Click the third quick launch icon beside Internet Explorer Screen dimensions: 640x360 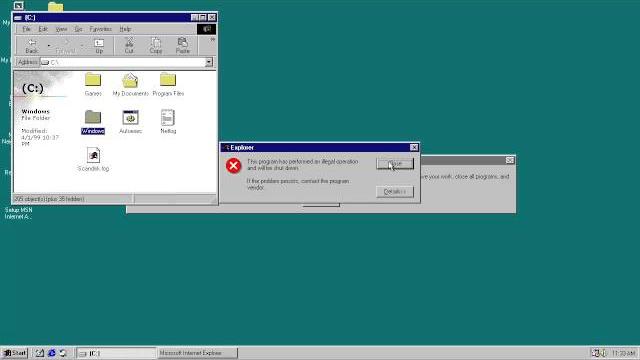63,353
